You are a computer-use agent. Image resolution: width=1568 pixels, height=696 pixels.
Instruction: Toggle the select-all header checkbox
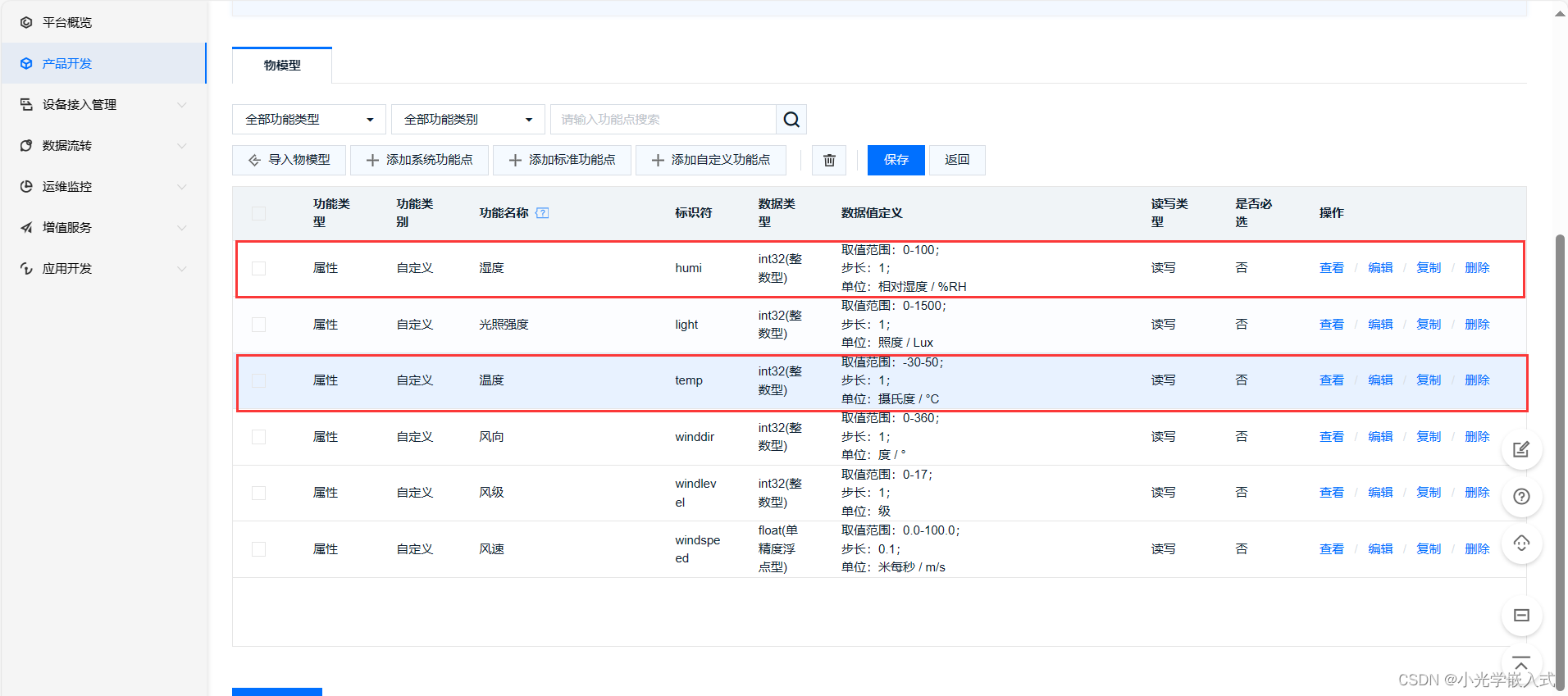[x=258, y=213]
